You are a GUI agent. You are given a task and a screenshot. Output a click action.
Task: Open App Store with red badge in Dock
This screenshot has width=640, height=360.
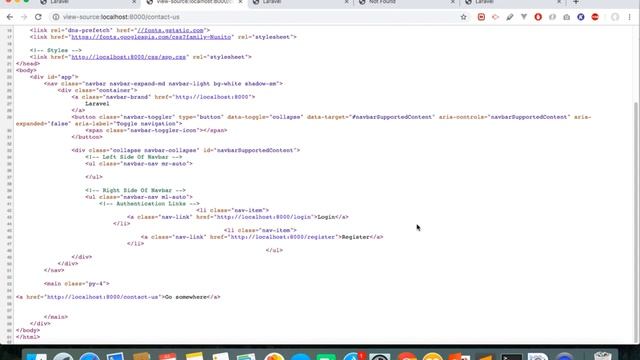[353, 357]
